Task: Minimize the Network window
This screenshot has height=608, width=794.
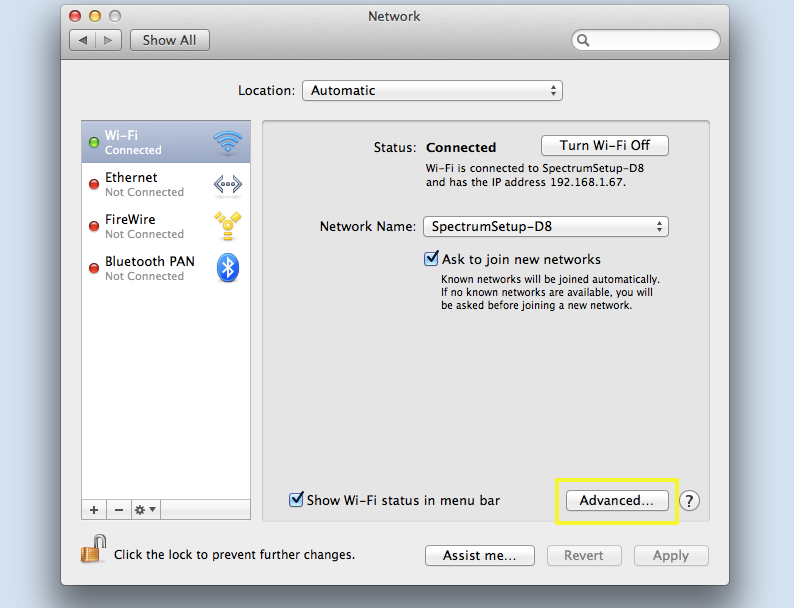Action: click(x=95, y=16)
